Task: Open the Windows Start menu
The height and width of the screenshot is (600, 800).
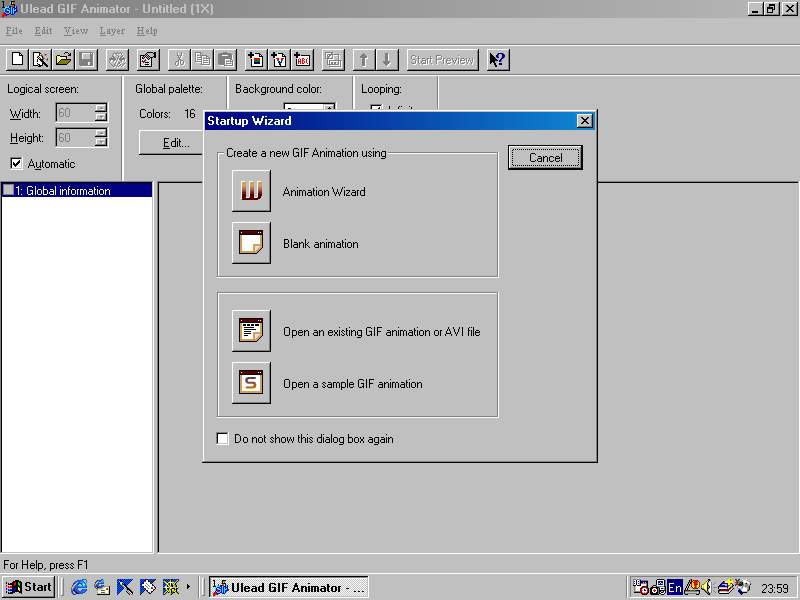Action: point(29,587)
